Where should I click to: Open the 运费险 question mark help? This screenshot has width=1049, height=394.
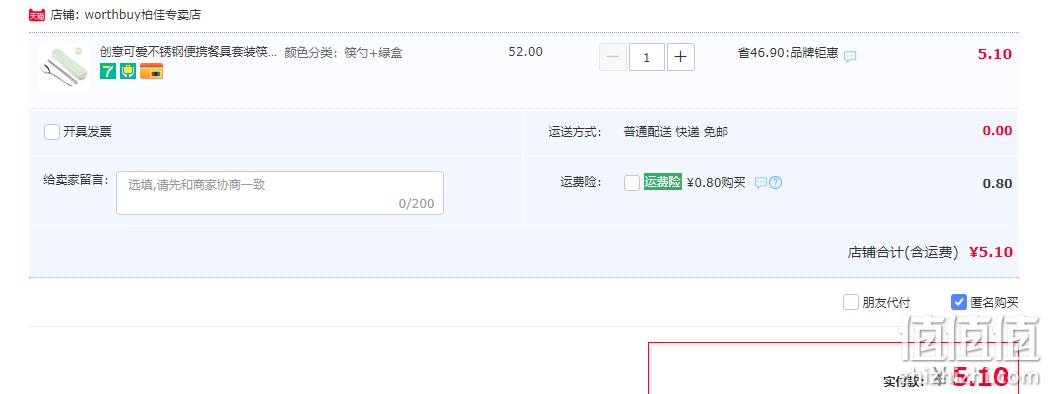(x=775, y=183)
